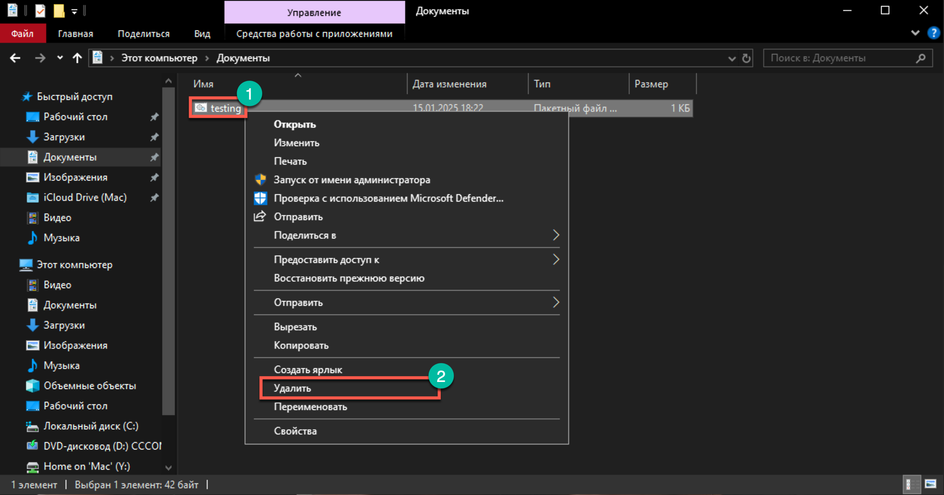Expand address bar history dropdown
This screenshot has height=495, width=944.
[x=732, y=58]
